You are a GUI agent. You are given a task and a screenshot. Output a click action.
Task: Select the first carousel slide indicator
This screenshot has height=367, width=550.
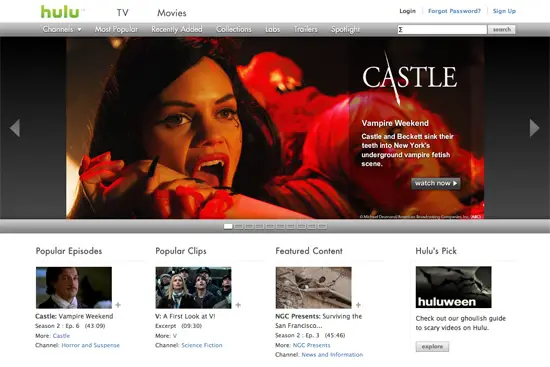click(x=228, y=227)
